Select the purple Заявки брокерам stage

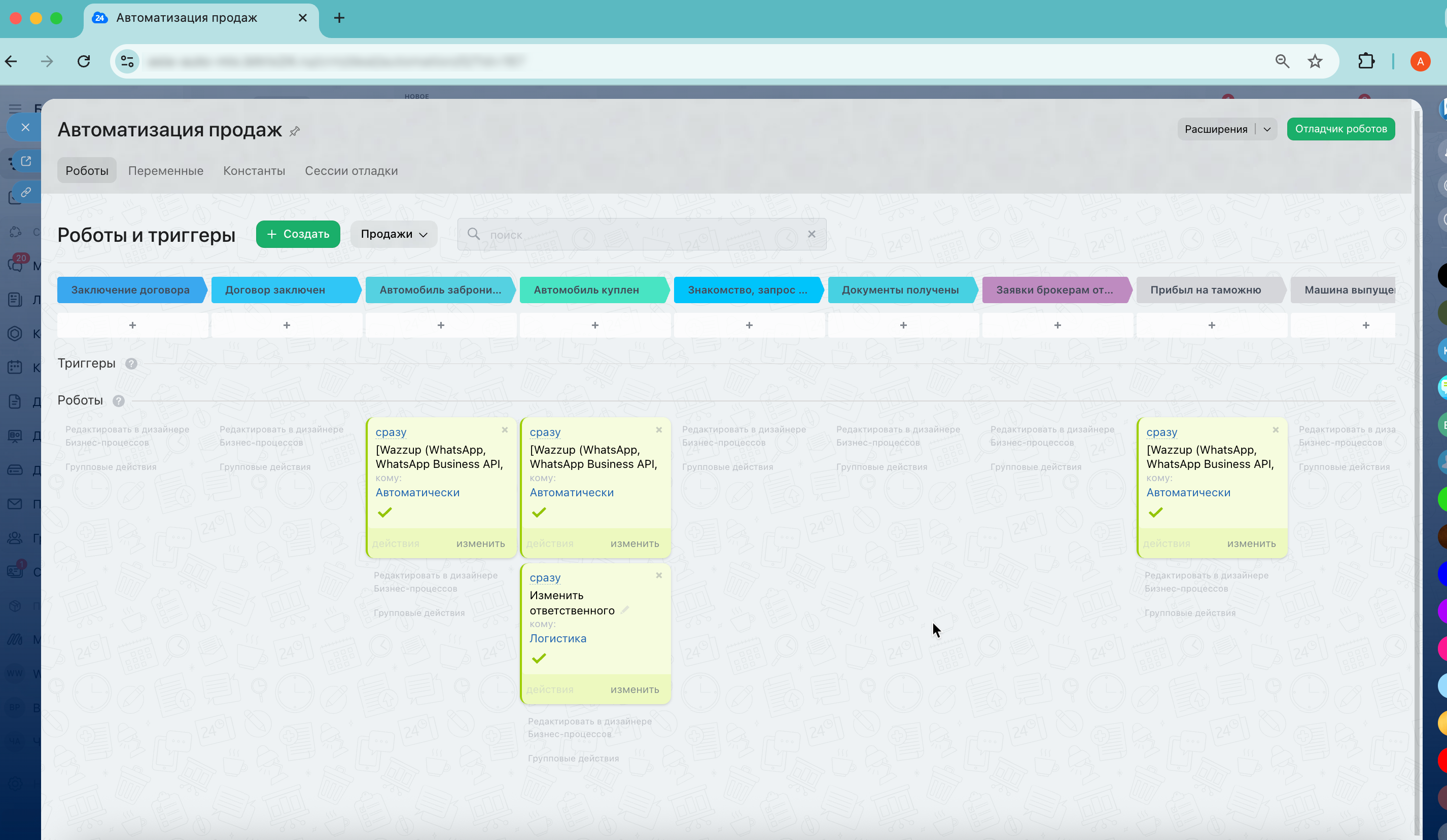(1054, 290)
